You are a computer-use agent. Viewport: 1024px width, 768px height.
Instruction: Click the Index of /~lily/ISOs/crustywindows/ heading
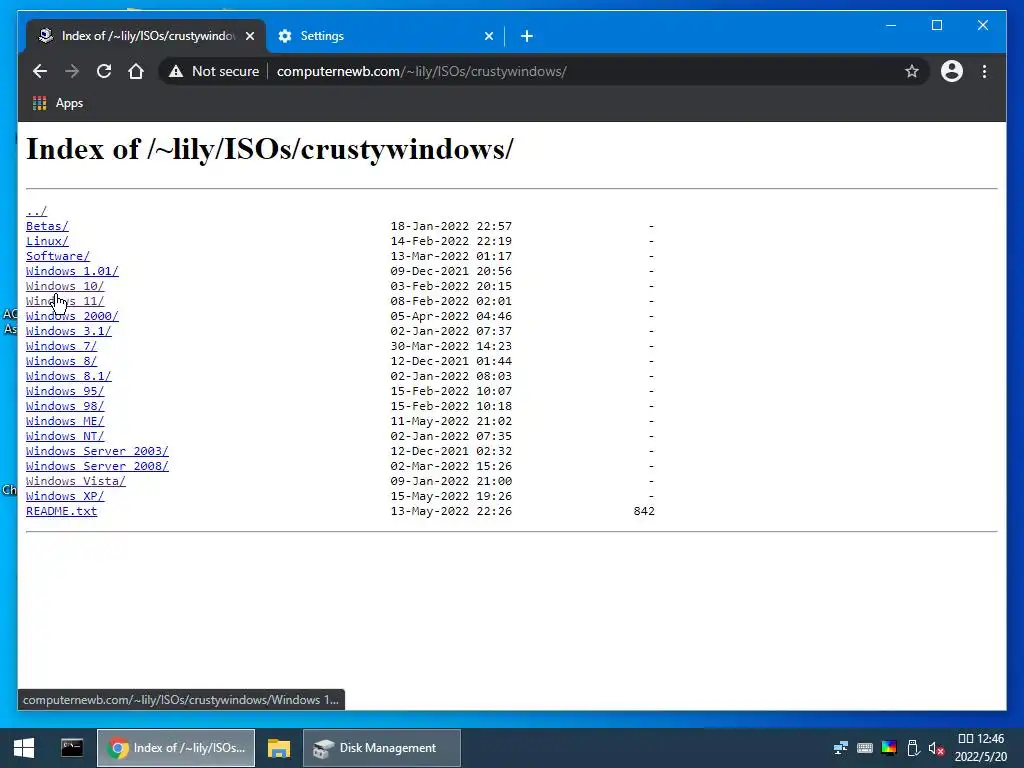point(270,149)
